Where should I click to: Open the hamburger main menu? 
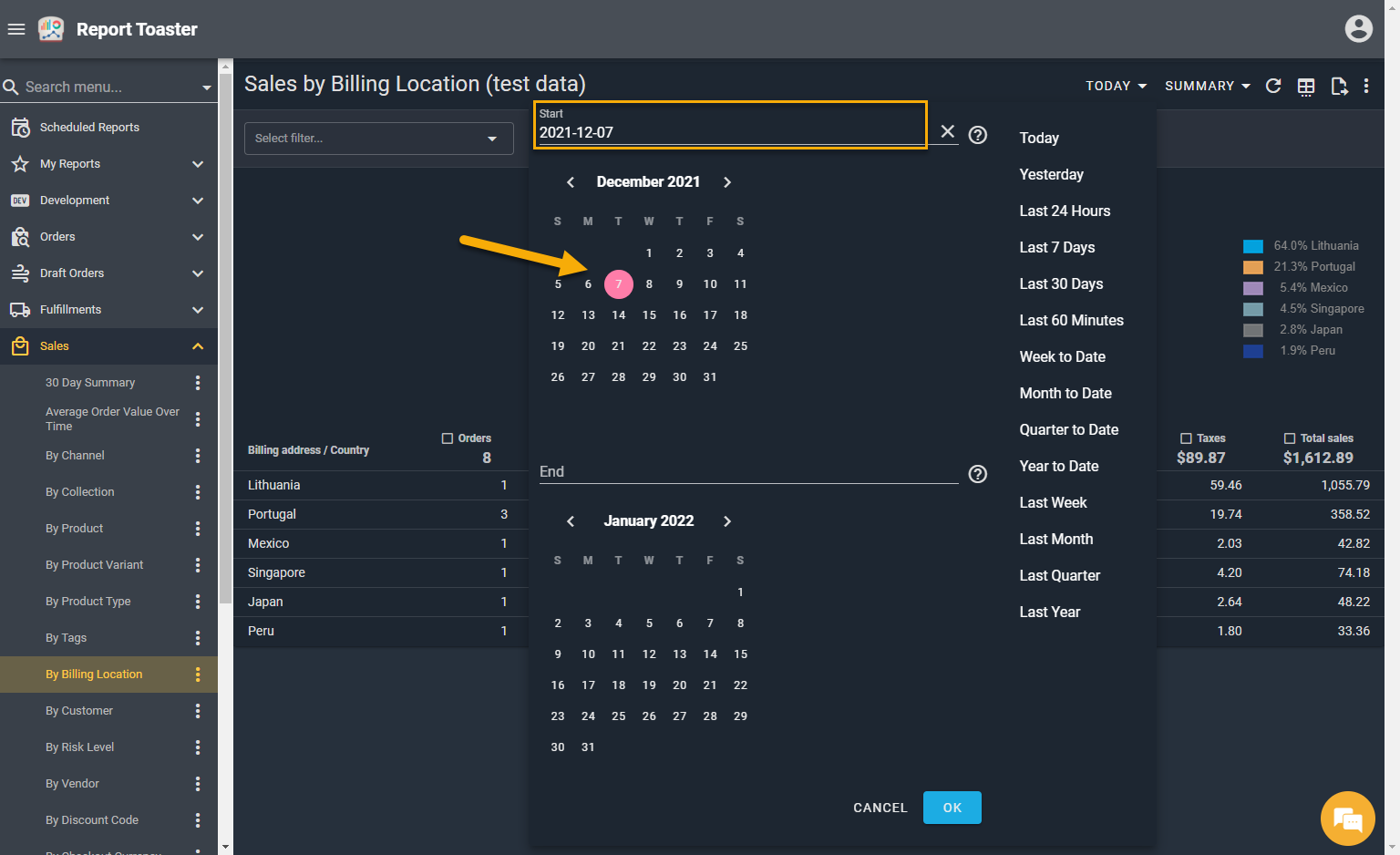pos(15,29)
